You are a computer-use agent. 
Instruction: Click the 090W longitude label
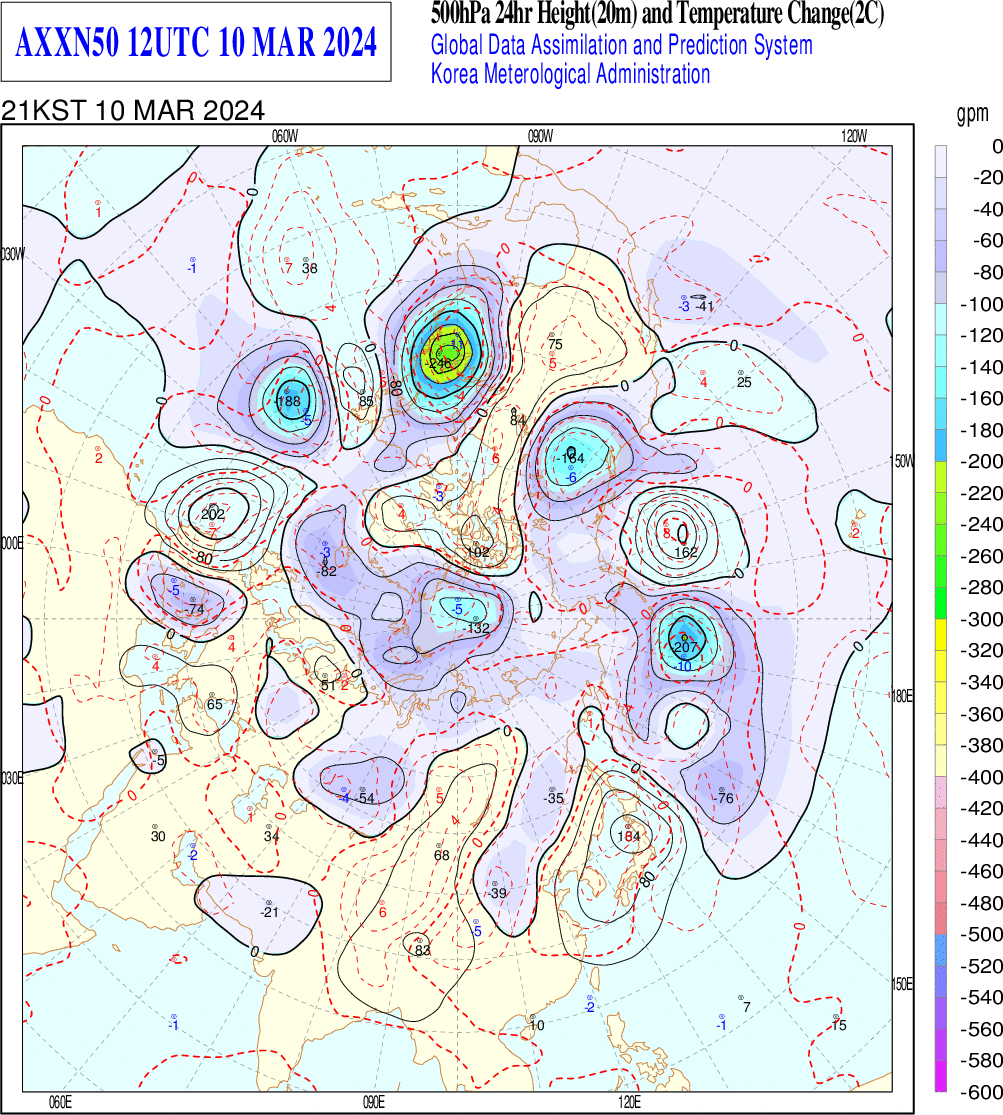541,137
